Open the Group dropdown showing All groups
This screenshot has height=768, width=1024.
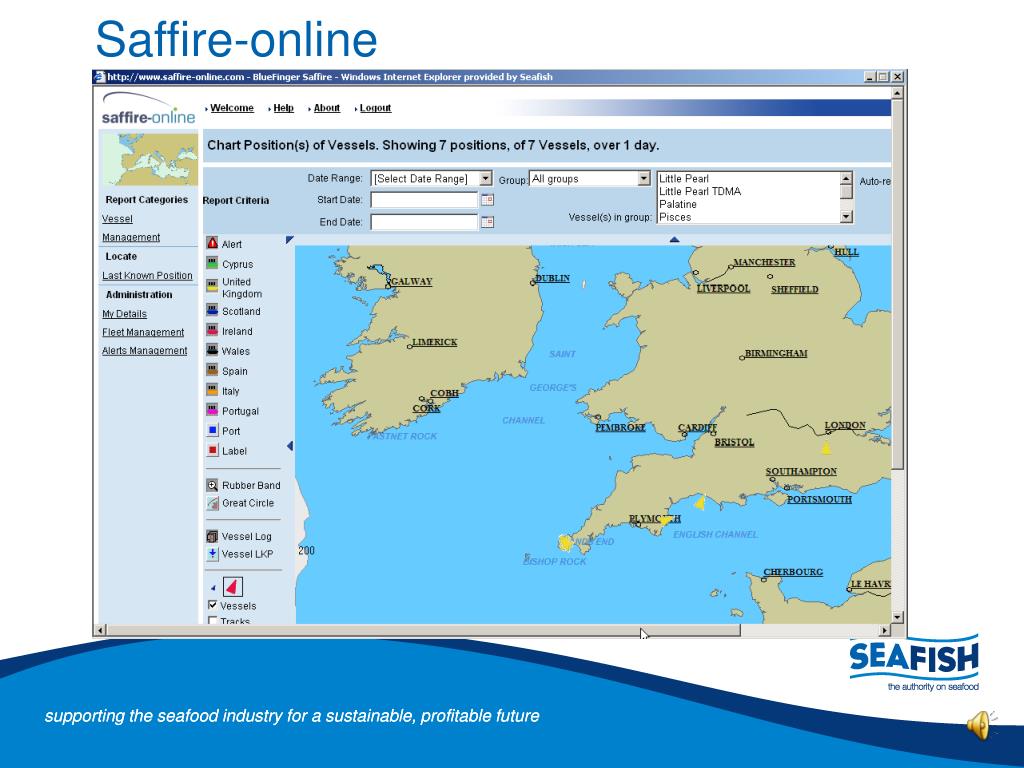tap(644, 178)
